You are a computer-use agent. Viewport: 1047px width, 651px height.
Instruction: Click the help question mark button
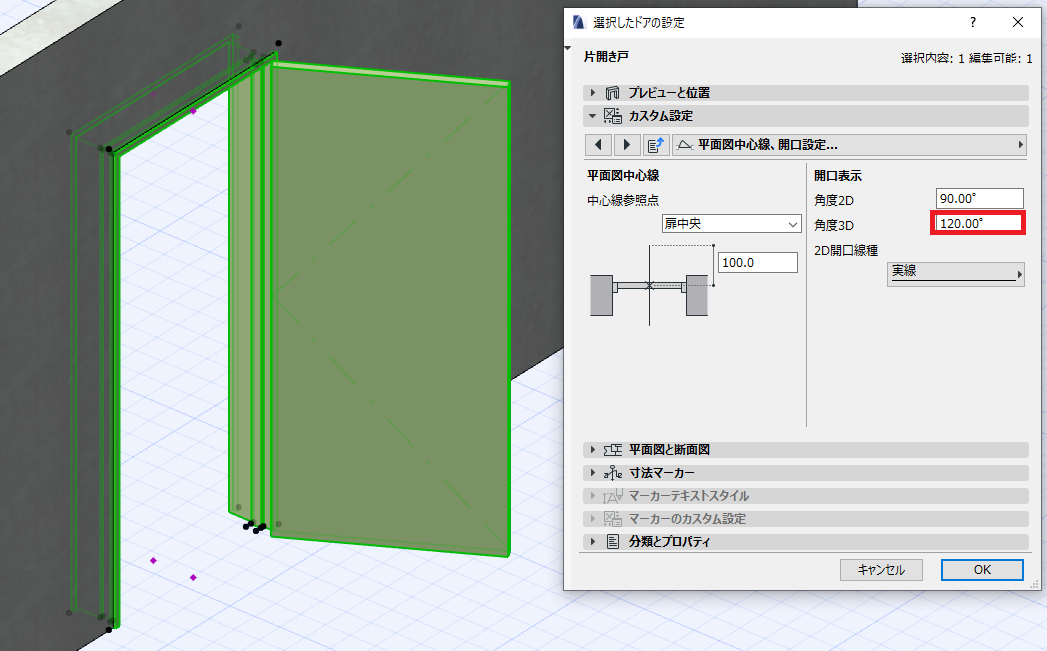973,23
